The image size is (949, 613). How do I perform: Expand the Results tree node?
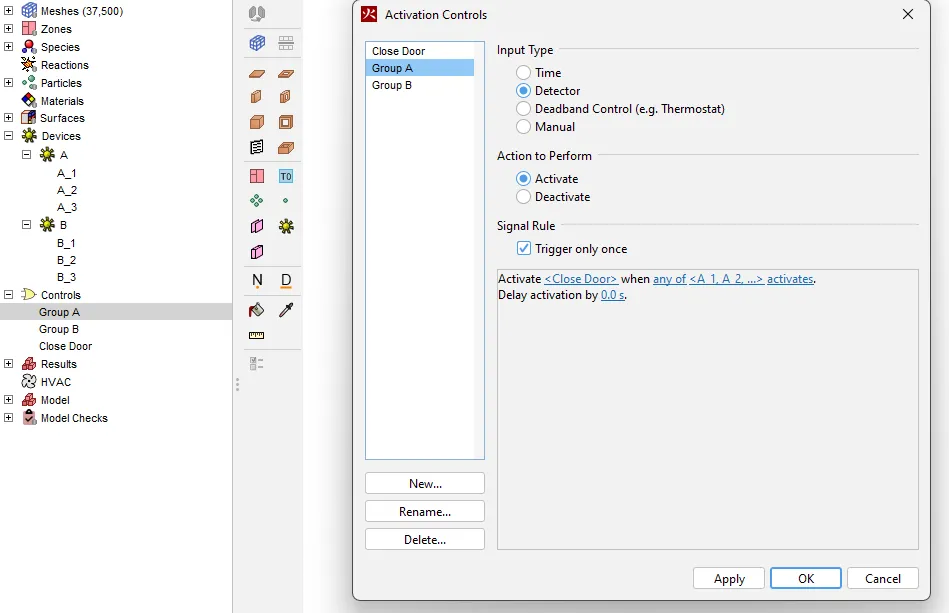[x=8, y=364]
